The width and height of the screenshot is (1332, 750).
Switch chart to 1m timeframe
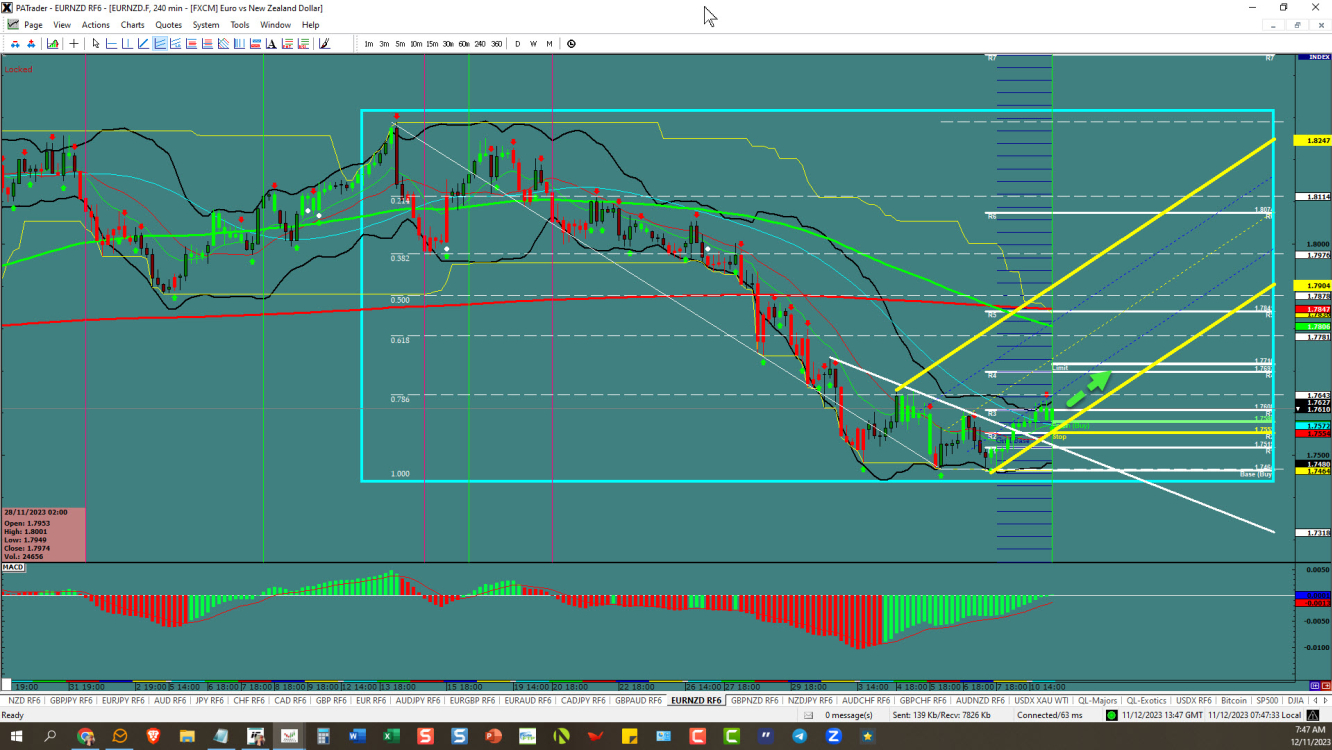click(x=368, y=44)
